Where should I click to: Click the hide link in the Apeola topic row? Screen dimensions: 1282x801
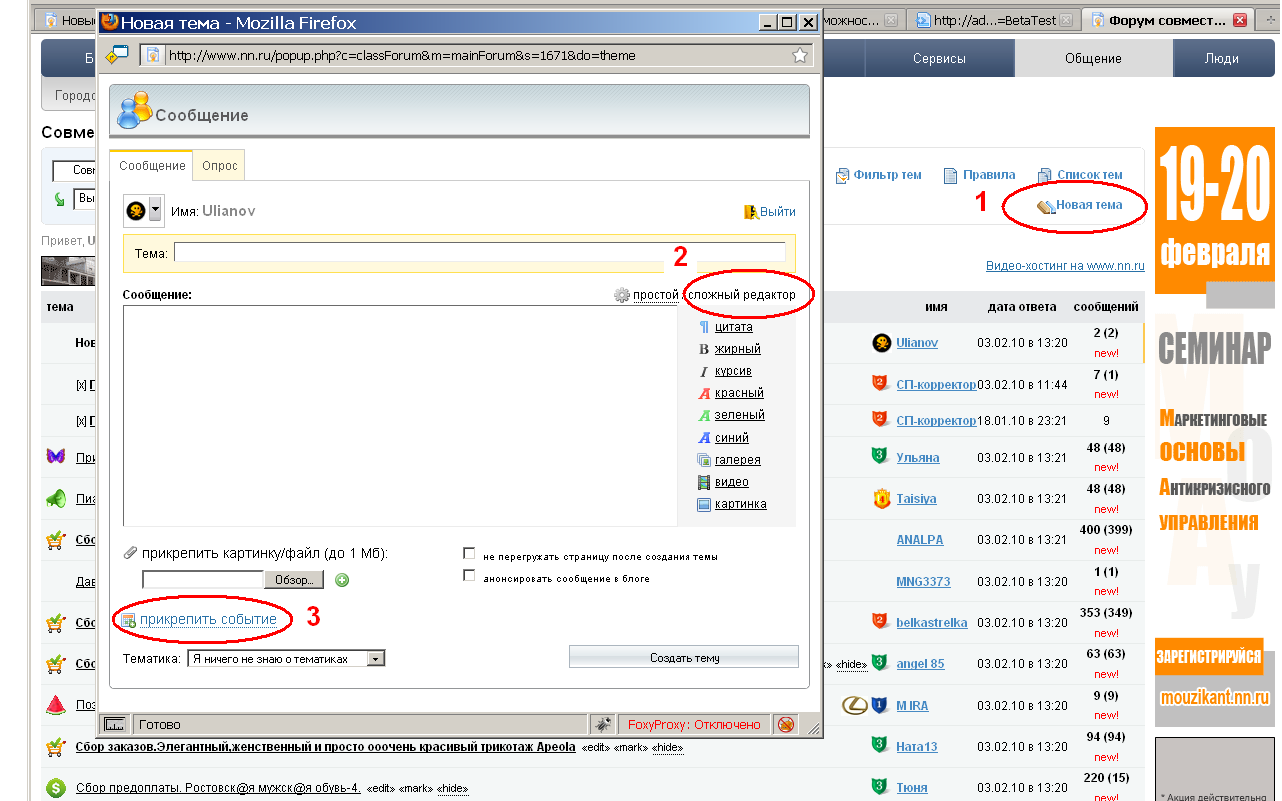point(668,747)
